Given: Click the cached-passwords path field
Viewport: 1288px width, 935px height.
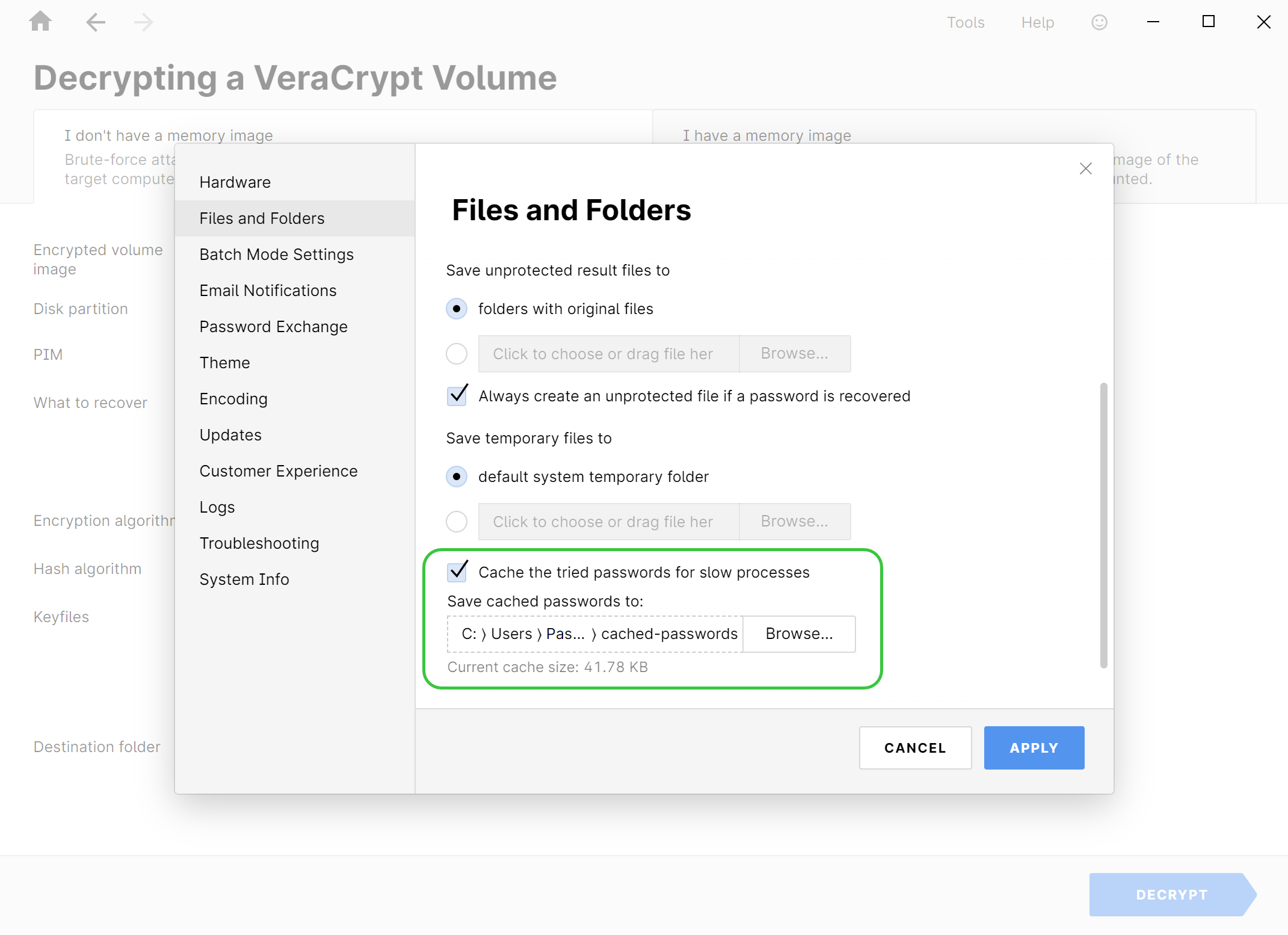Looking at the screenshot, I should (x=595, y=634).
